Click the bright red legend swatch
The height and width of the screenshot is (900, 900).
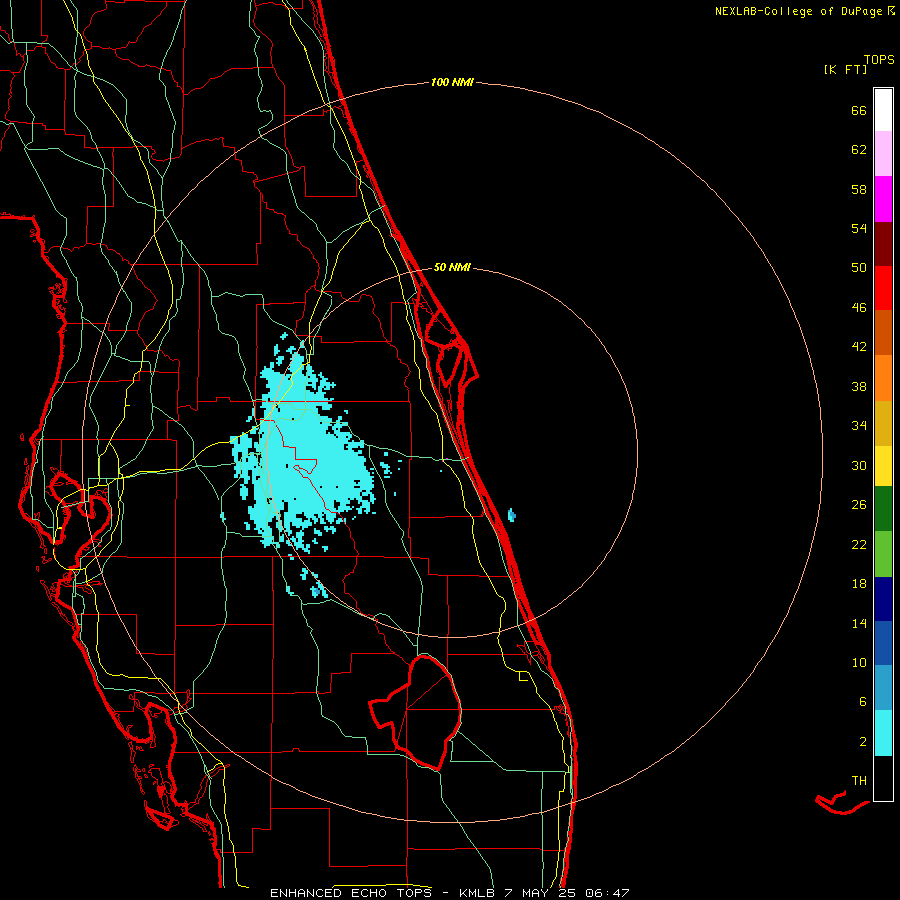(x=883, y=288)
